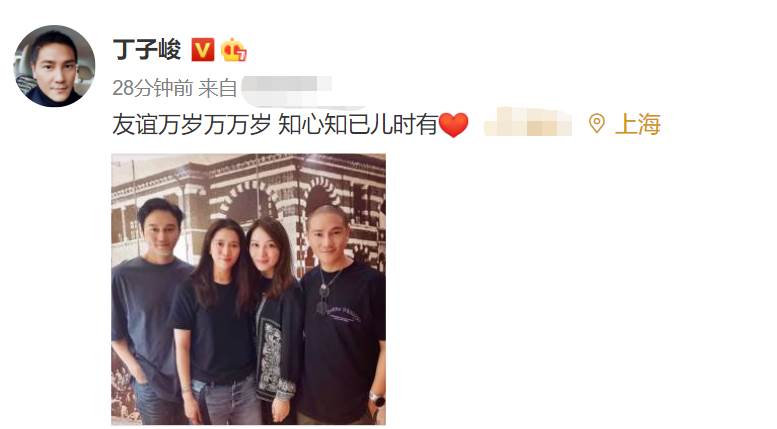Click the blurred tag after the heart
The image size is (777, 429).
(x=528, y=122)
